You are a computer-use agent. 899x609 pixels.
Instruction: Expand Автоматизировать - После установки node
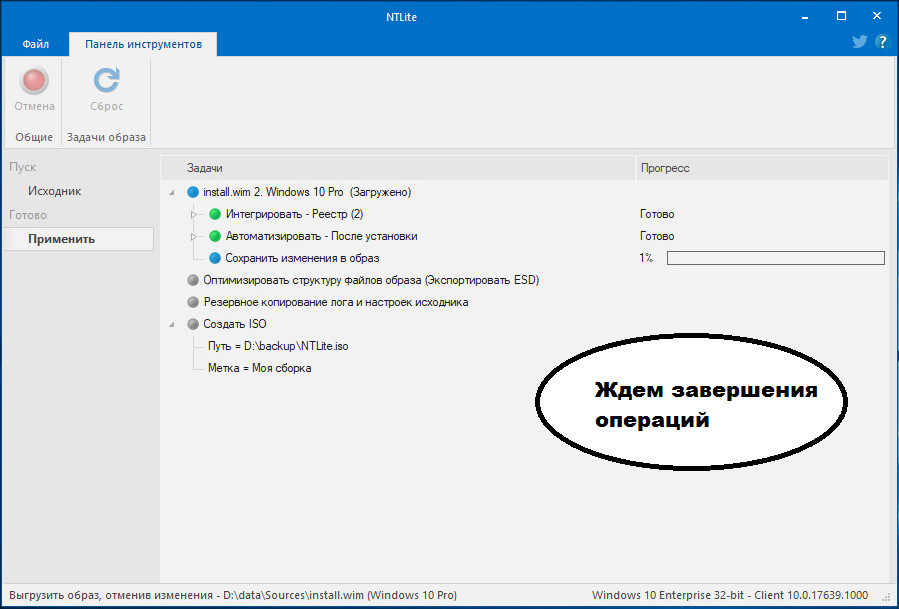click(x=194, y=236)
